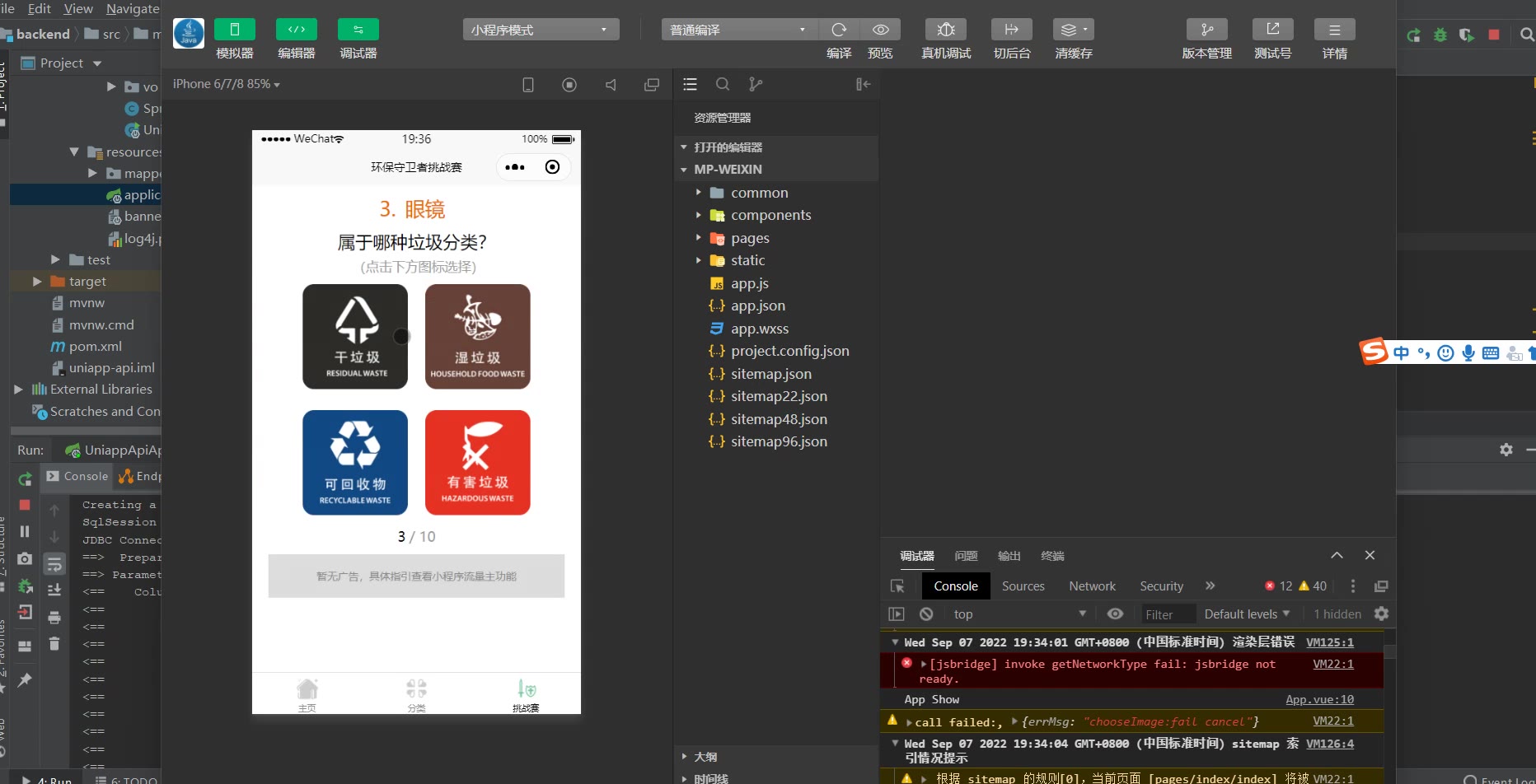Open project.config.json file
The width and height of the screenshot is (1536, 784).
point(776,351)
